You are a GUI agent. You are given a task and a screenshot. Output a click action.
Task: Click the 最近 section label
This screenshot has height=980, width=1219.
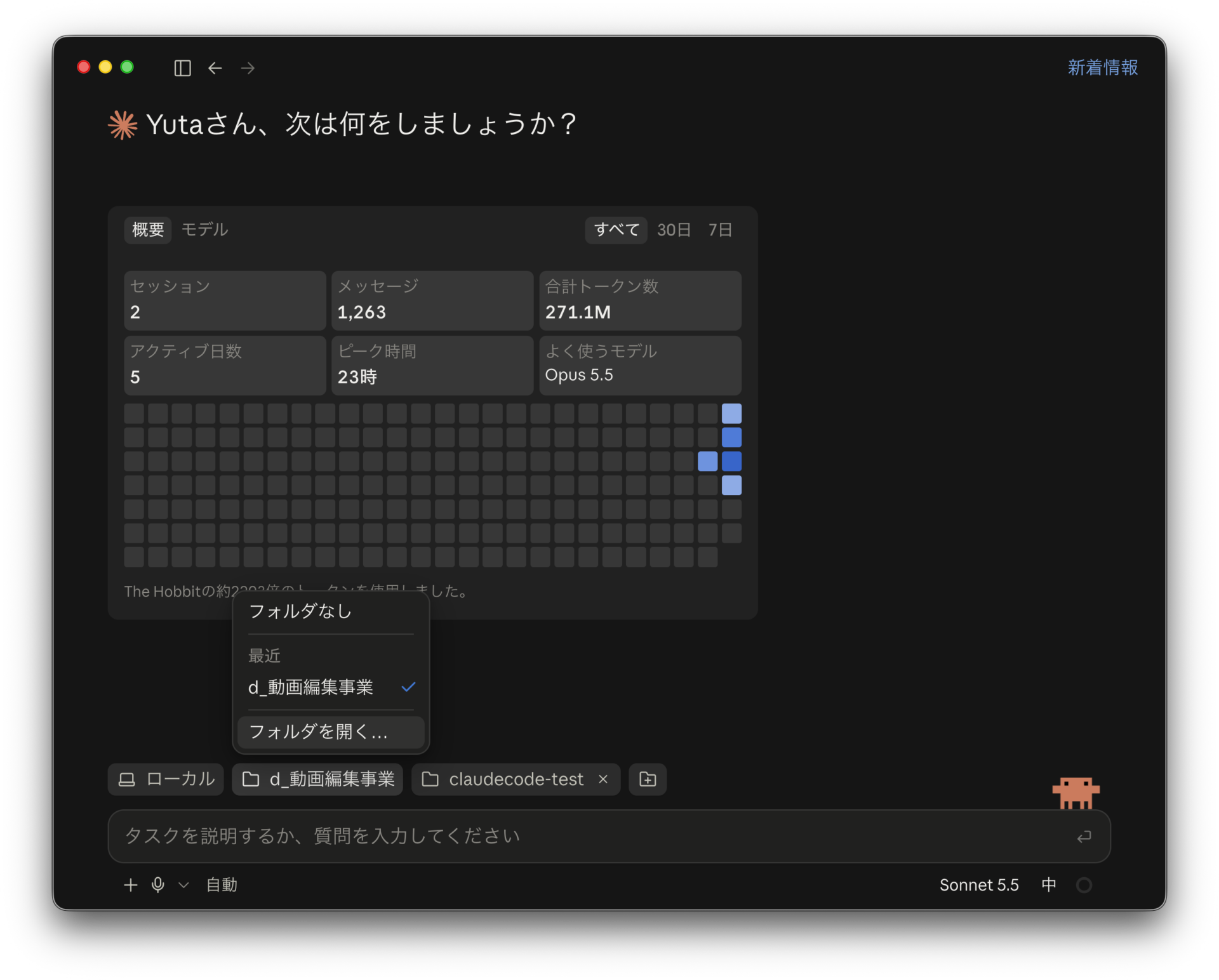coord(265,656)
